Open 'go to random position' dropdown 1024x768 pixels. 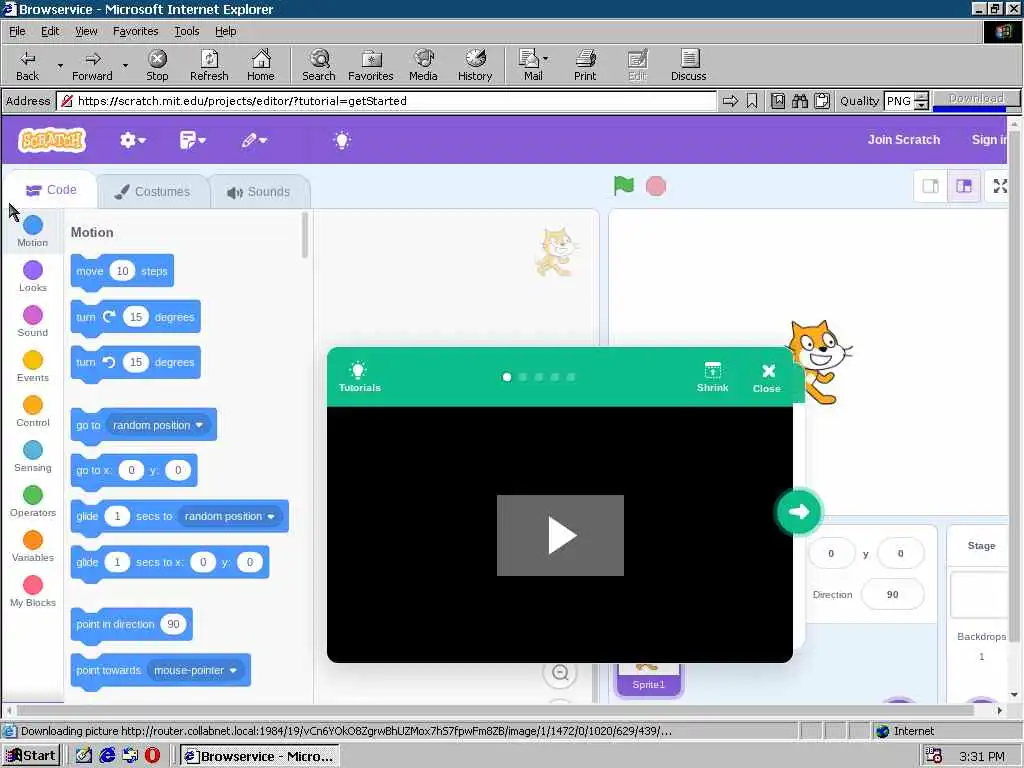point(157,425)
